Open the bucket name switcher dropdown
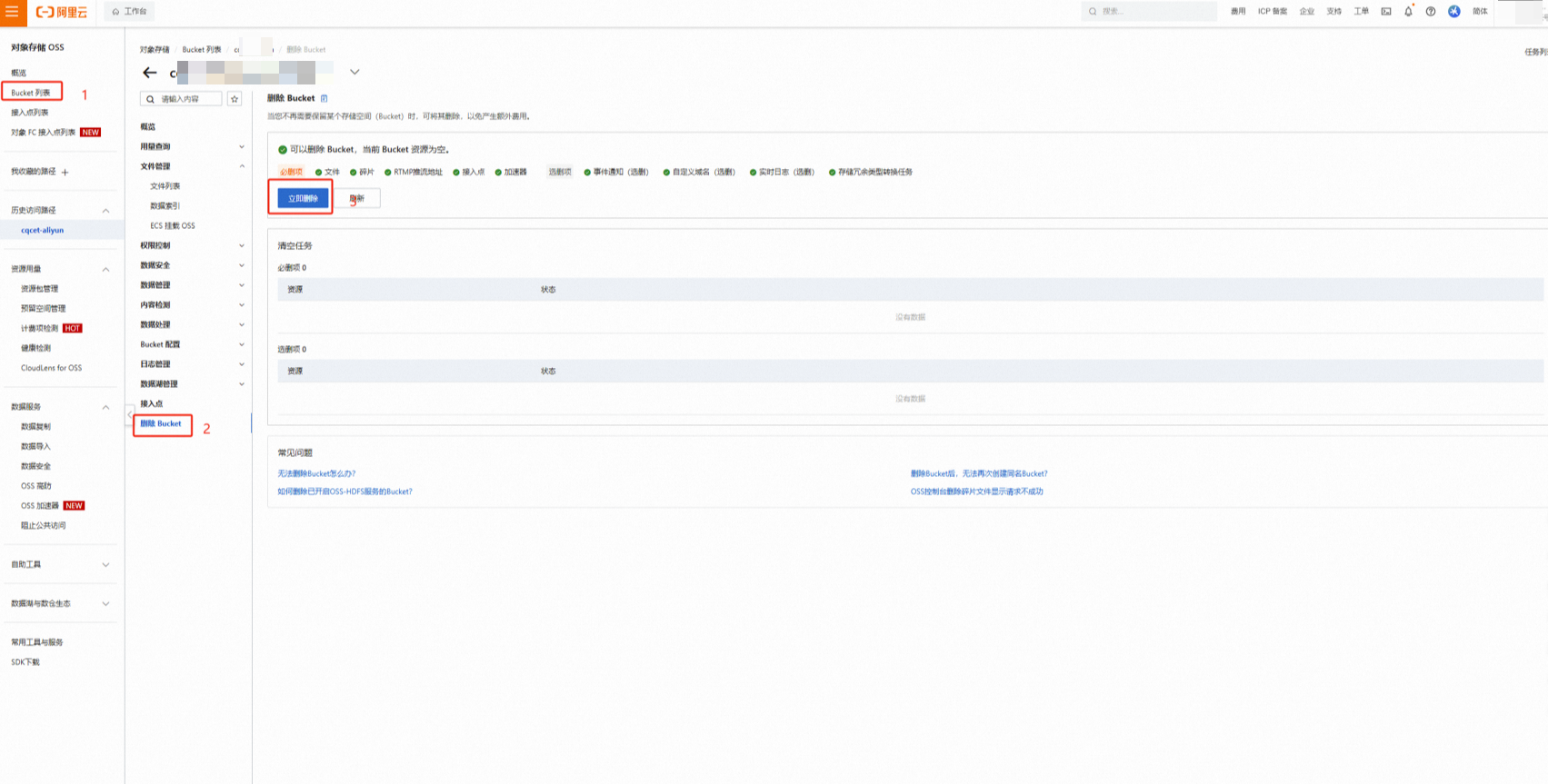Viewport: 1548px width, 784px height. click(355, 72)
